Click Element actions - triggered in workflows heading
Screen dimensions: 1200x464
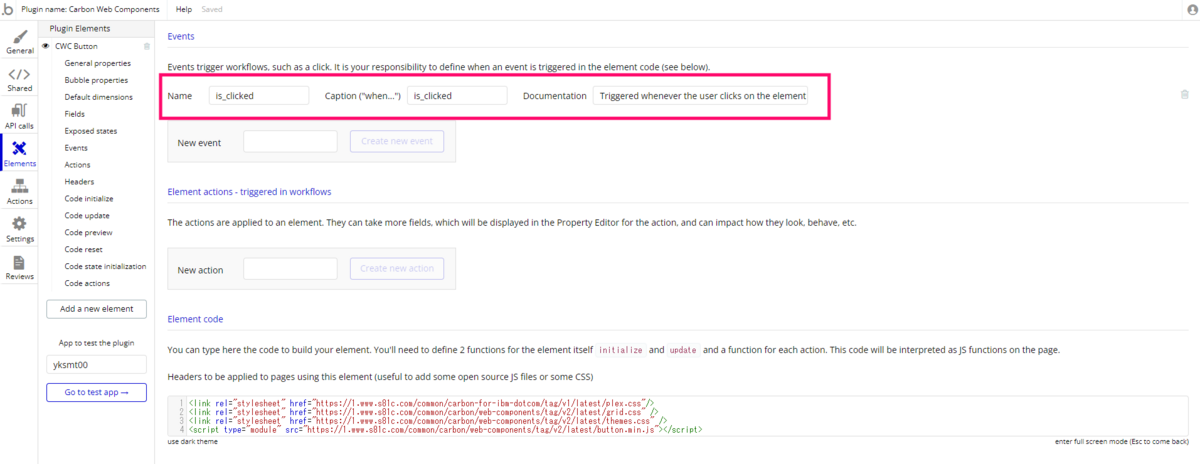pos(249,191)
